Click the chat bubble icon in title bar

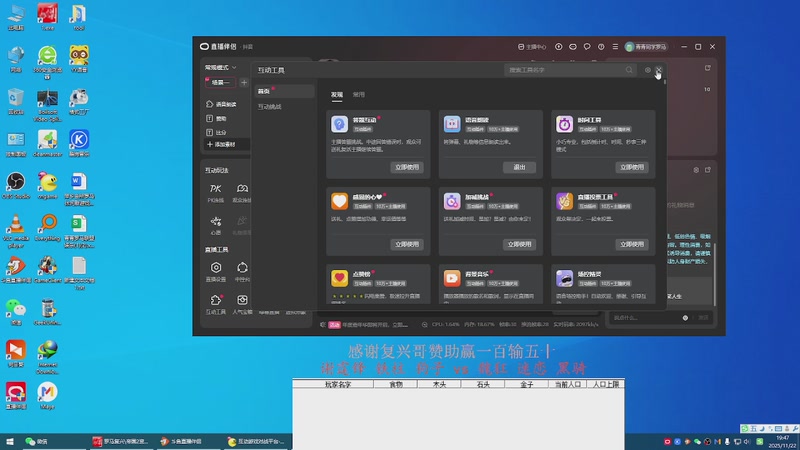(587, 46)
